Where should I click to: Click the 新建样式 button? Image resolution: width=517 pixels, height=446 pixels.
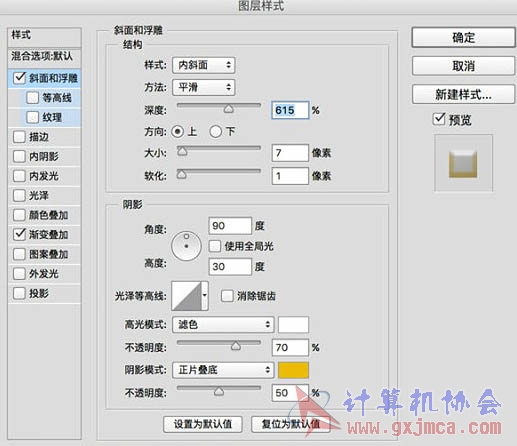coord(463,95)
